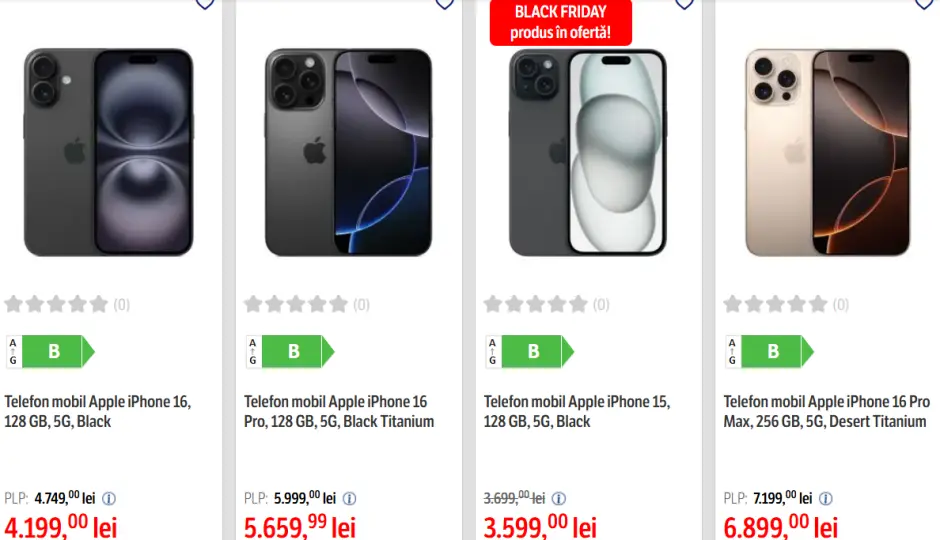Image resolution: width=940 pixels, height=540 pixels.
Task: Click info icon beside 3.699 lei crossed price
Action: pyautogui.click(x=559, y=498)
